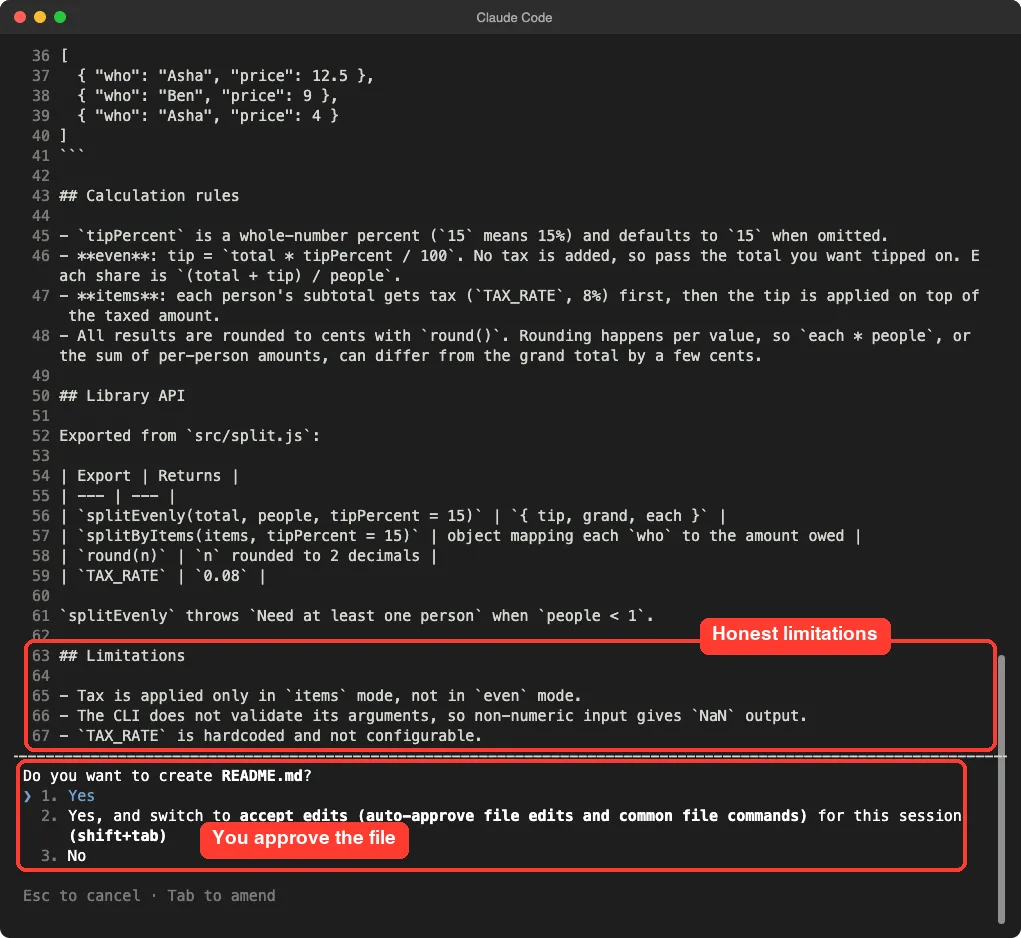This screenshot has height=938, width=1021.
Task: Click the '`round(n)`' table row
Action: (x=248, y=555)
